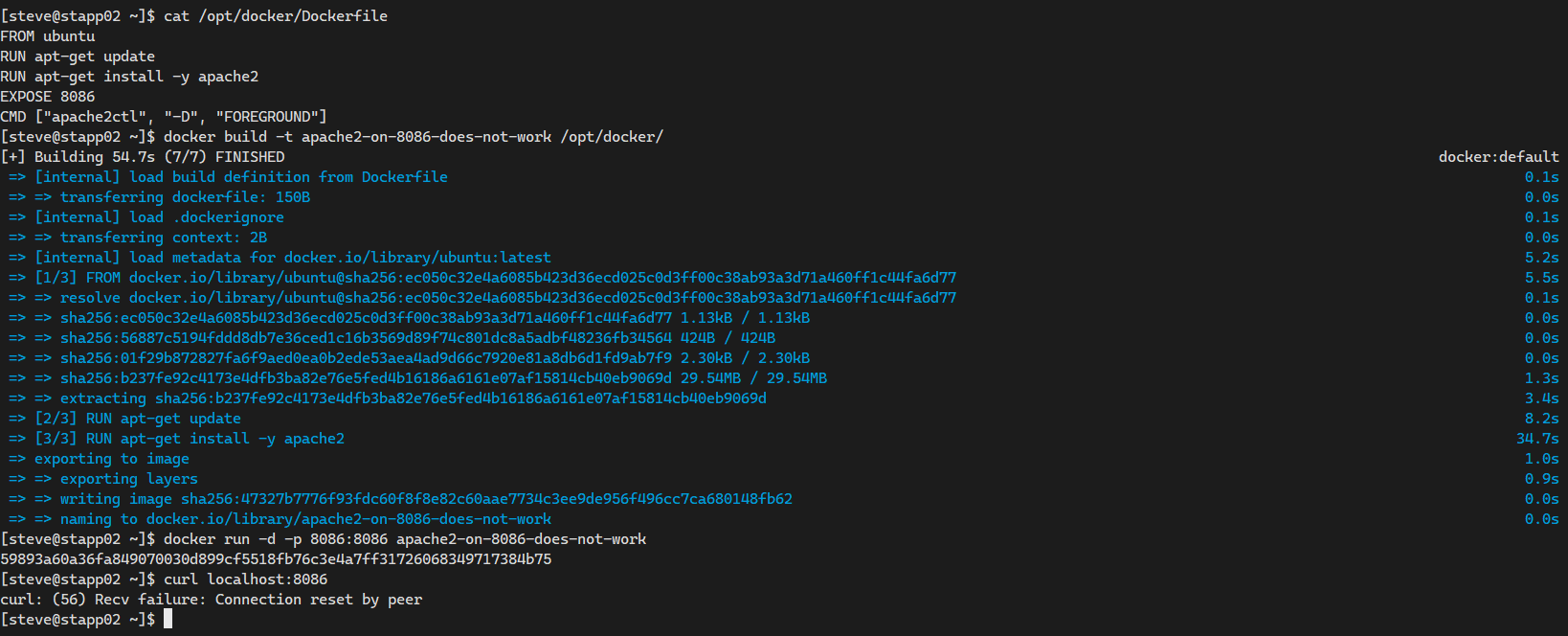Click the 34.7s duration value
This screenshot has height=636, width=1568.
pos(1537,439)
